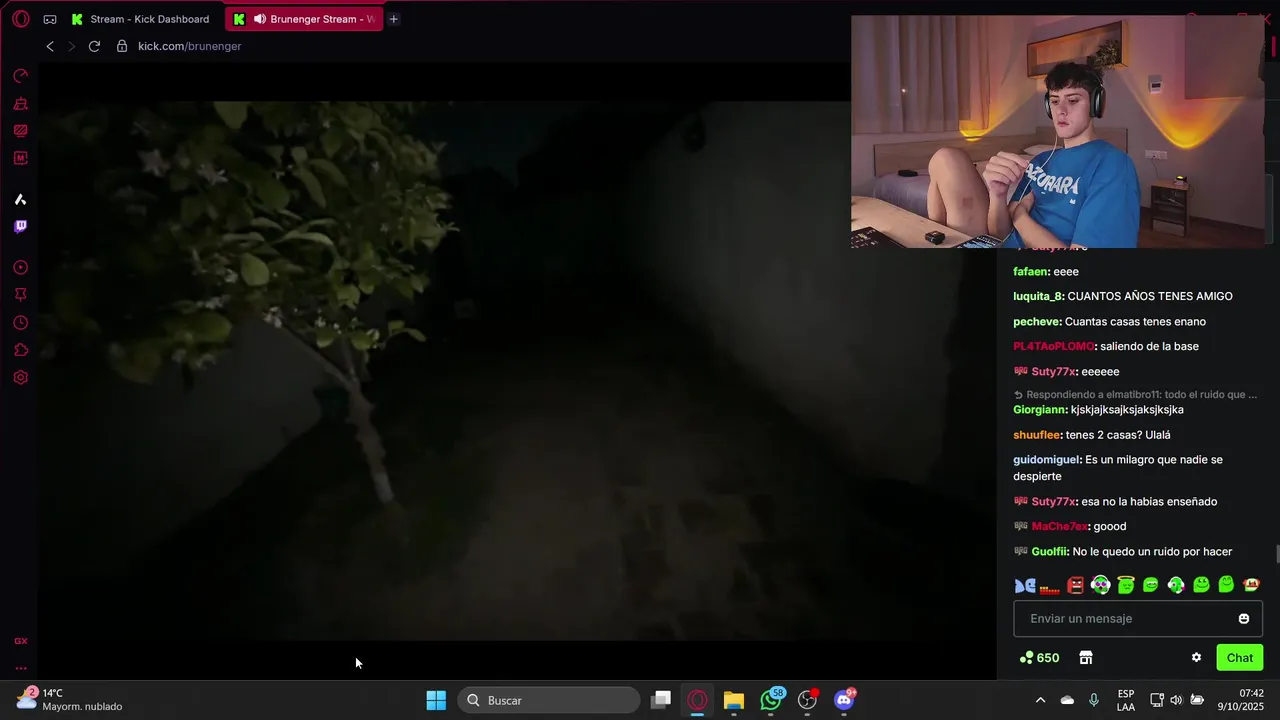Reload the kick.com page
The height and width of the screenshot is (720, 1280).
pos(94,46)
